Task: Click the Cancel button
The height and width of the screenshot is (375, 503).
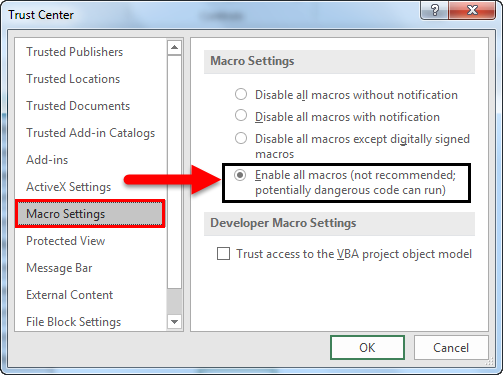Action: pyautogui.click(x=451, y=348)
